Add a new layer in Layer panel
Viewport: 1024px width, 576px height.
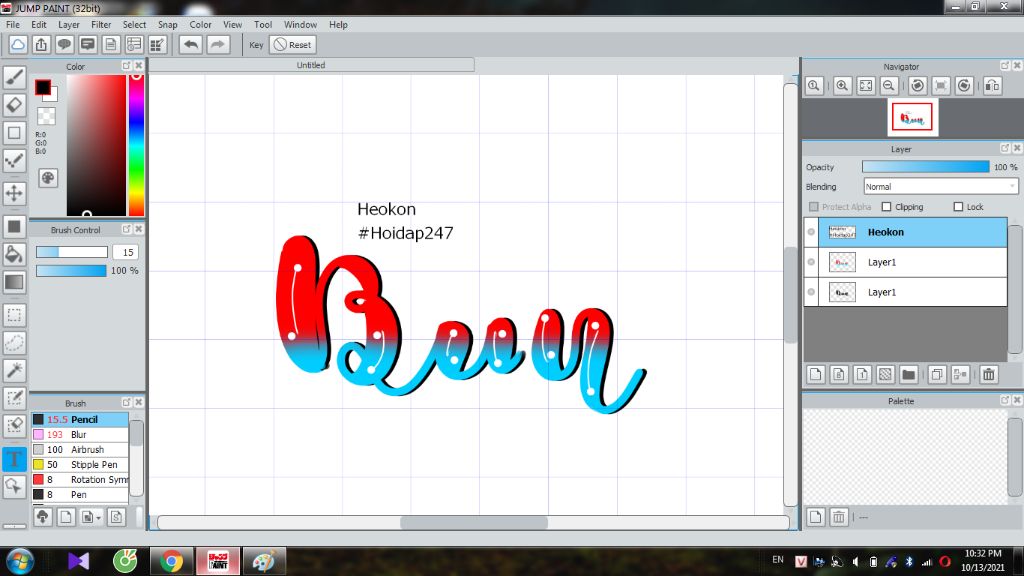click(816, 374)
